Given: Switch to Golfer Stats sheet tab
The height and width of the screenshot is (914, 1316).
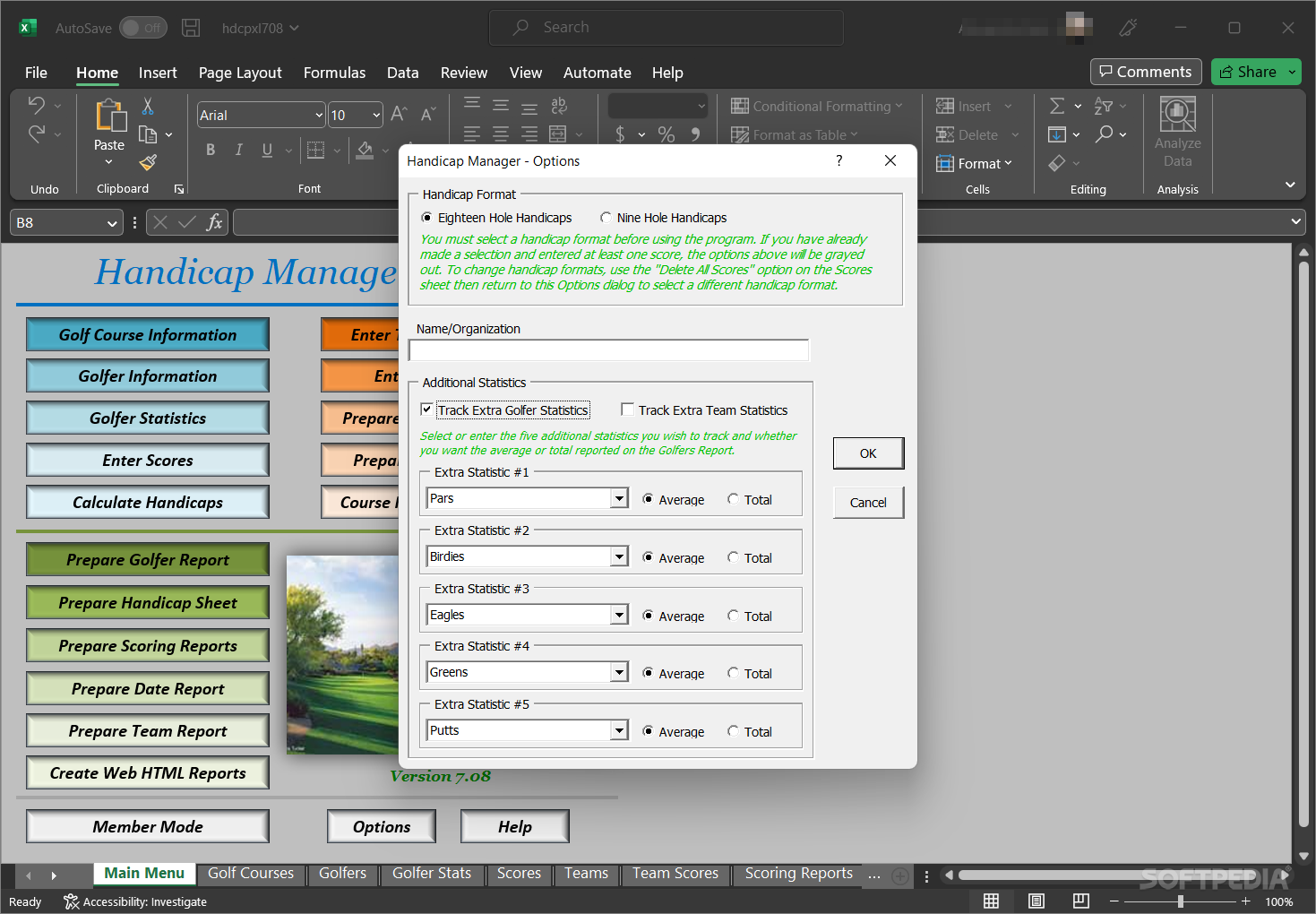Looking at the screenshot, I should click(432, 874).
